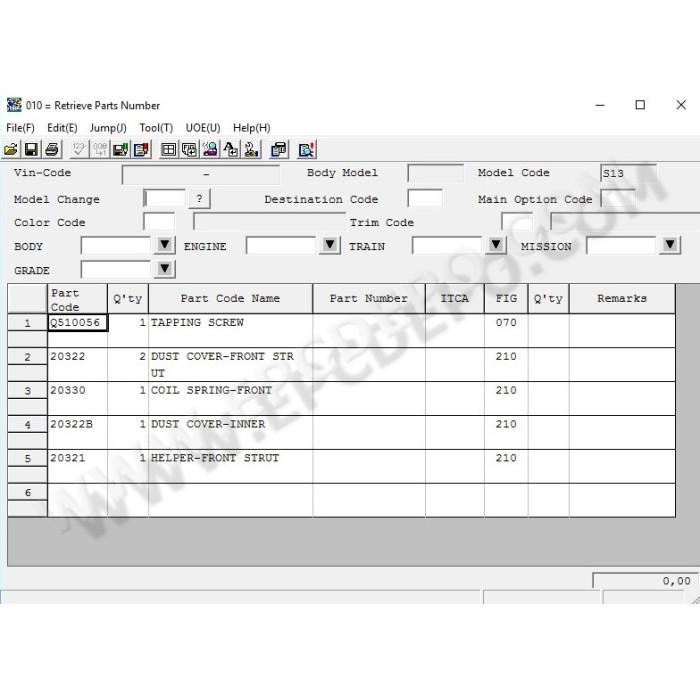The image size is (700, 700).
Task: Open the Help(H) menu
Action: point(251,128)
